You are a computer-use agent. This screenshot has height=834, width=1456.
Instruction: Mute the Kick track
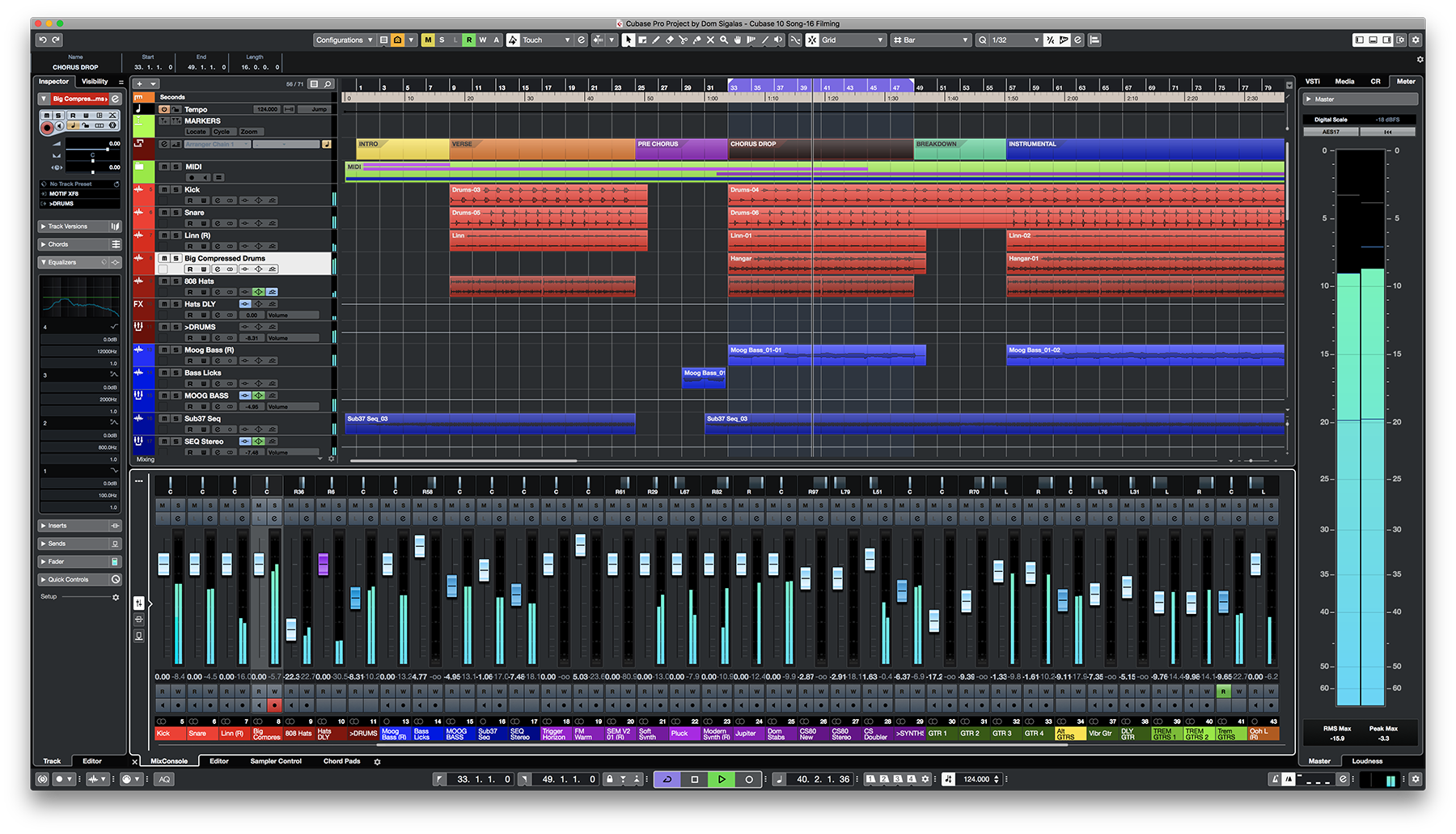(164, 189)
